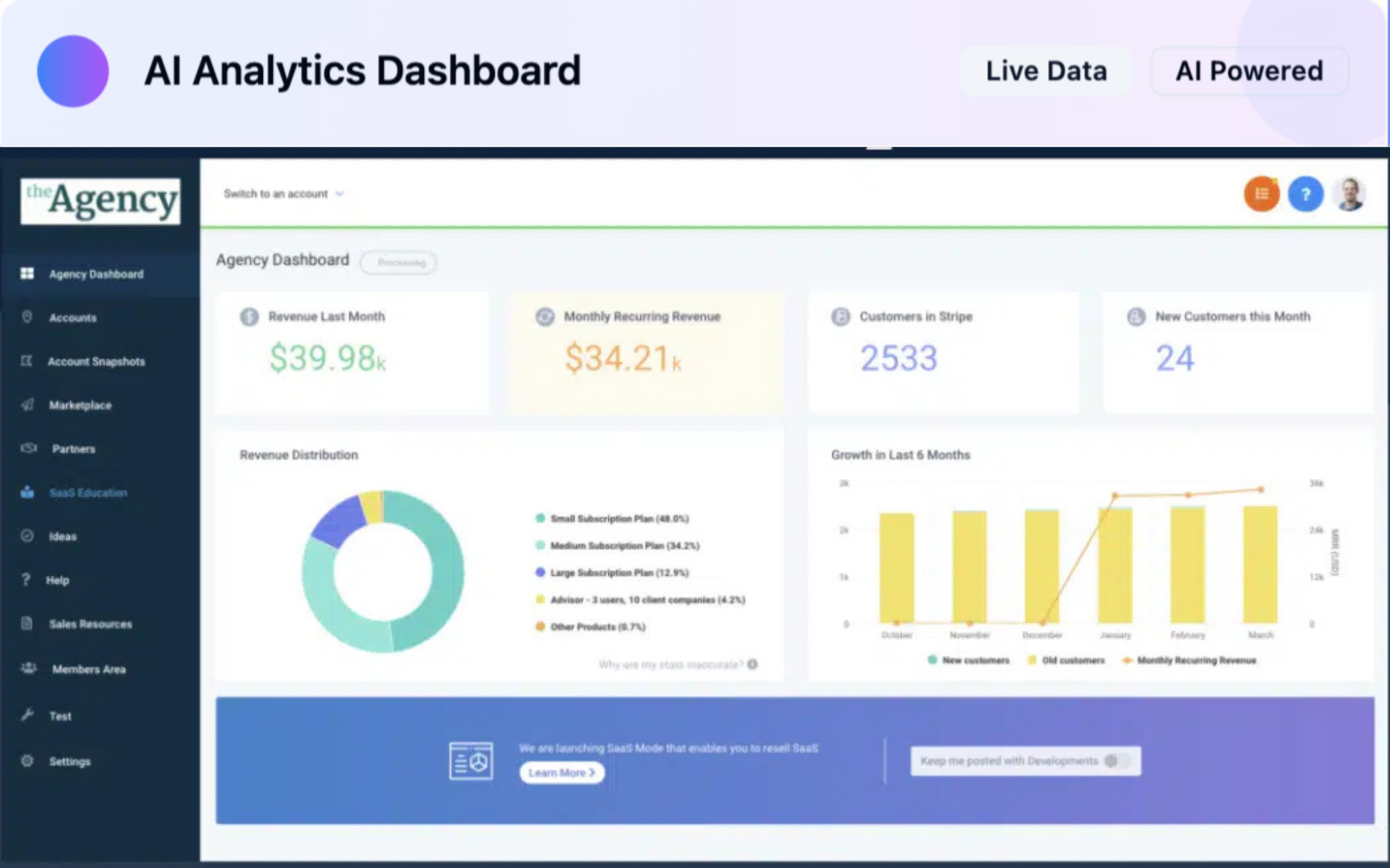Click the Live Data button in header
The image size is (1390, 868).
pyautogui.click(x=1046, y=71)
